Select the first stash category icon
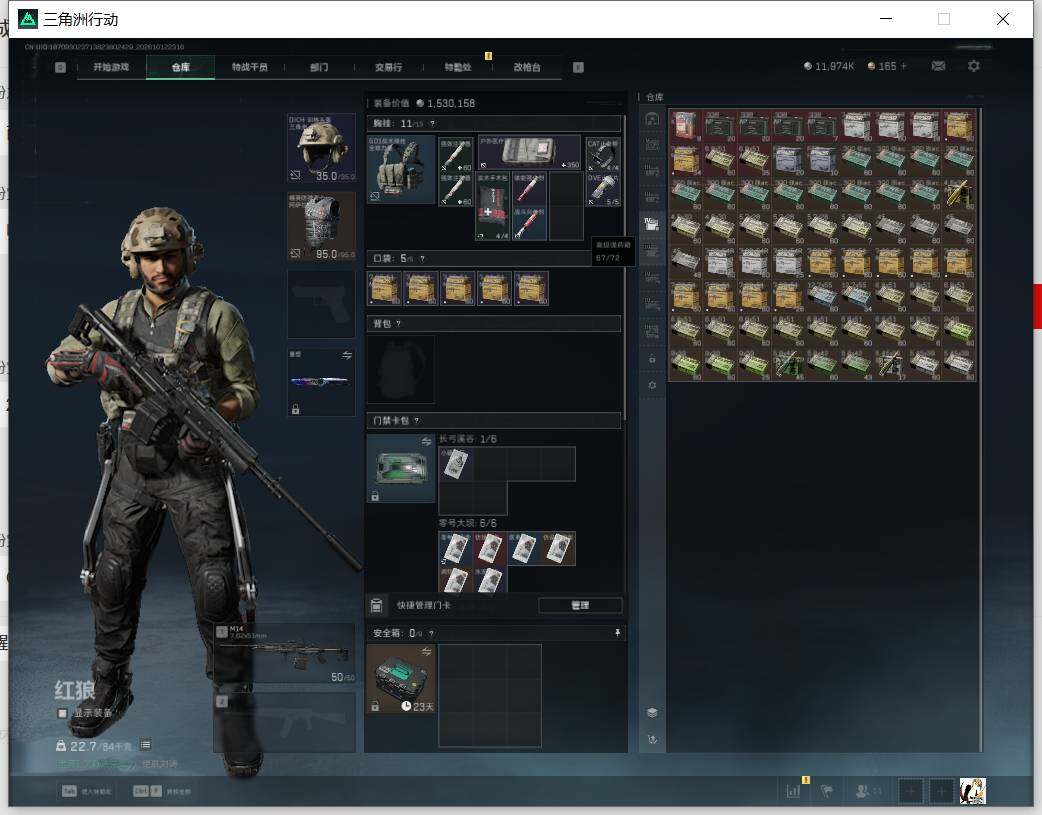The height and width of the screenshot is (815, 1042). click(652, 119)
